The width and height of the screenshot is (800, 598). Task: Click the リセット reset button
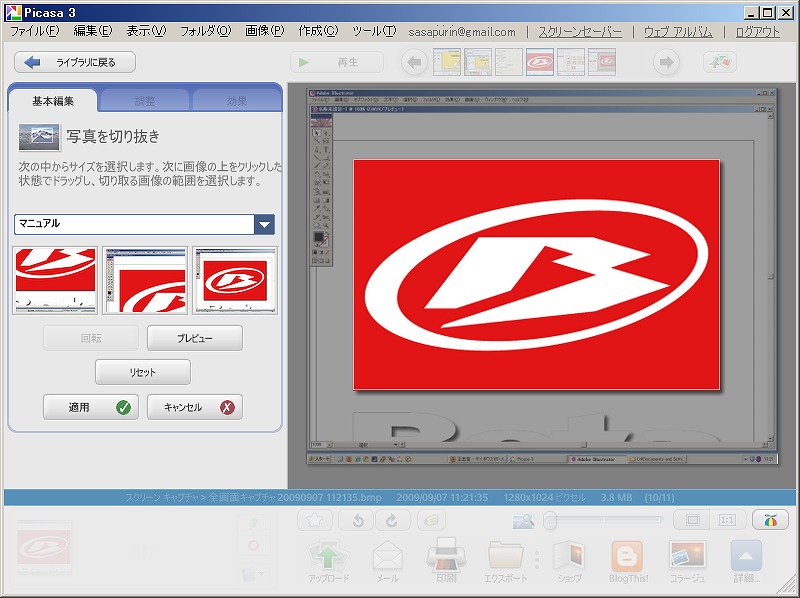click(143, 372)
